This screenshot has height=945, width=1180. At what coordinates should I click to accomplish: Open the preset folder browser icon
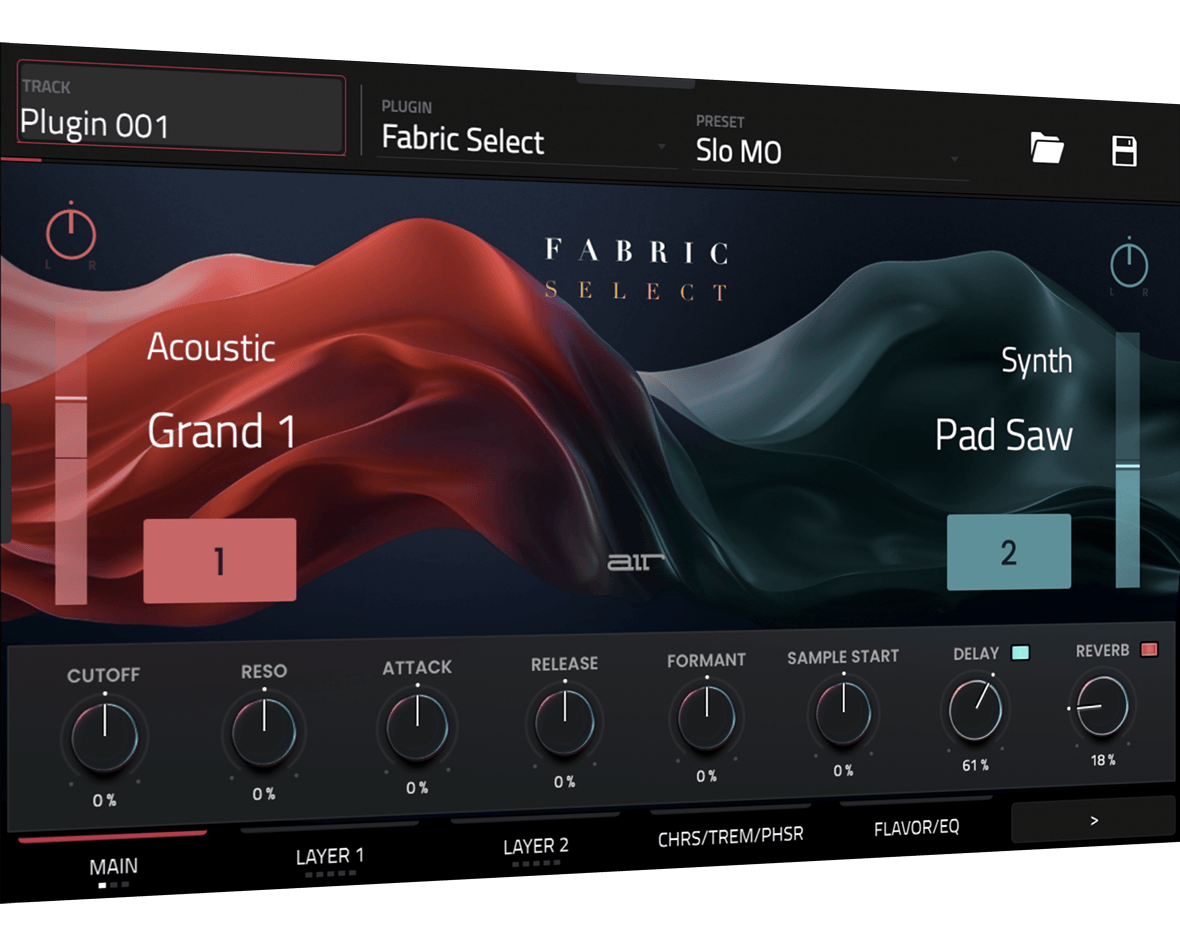[1046, 149]
